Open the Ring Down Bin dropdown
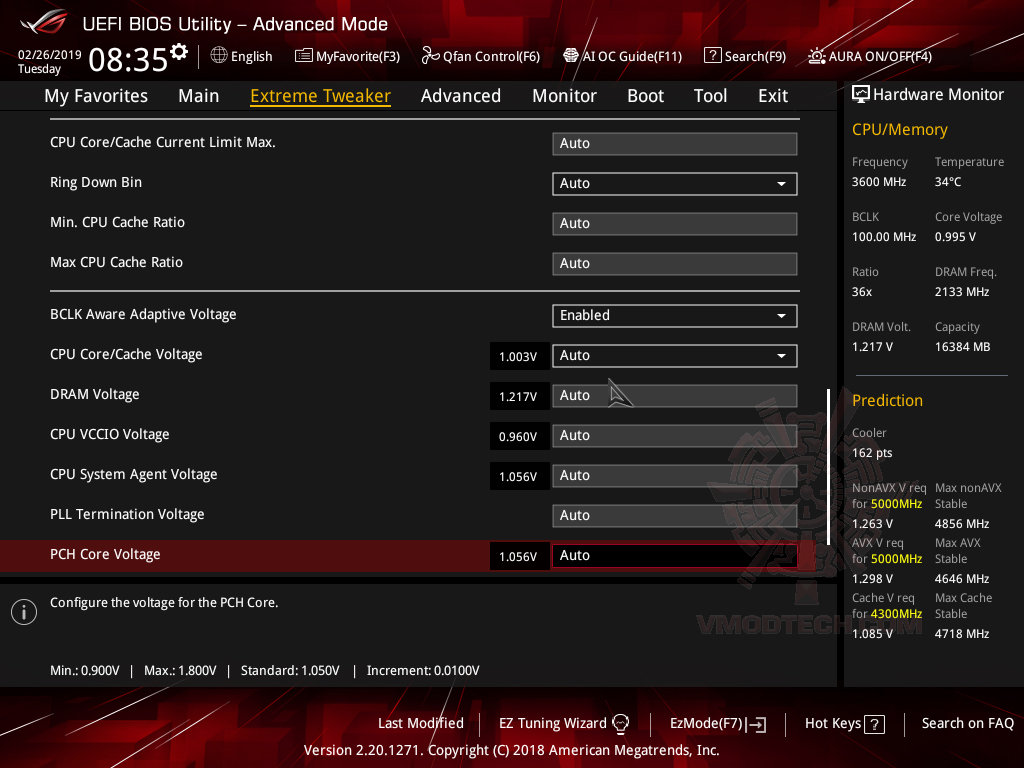 (675, 184)
